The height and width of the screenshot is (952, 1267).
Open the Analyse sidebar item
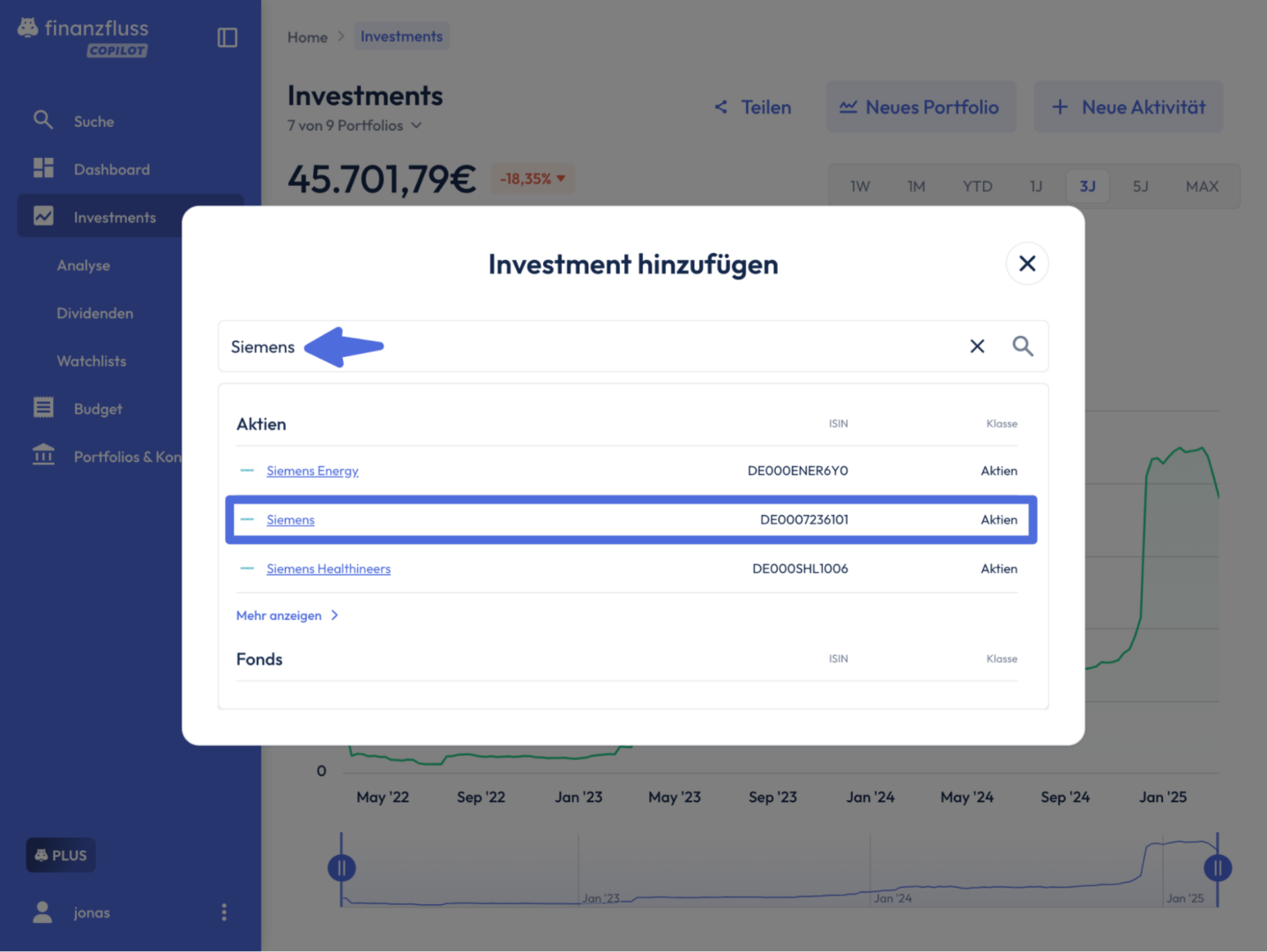(84, 265)
